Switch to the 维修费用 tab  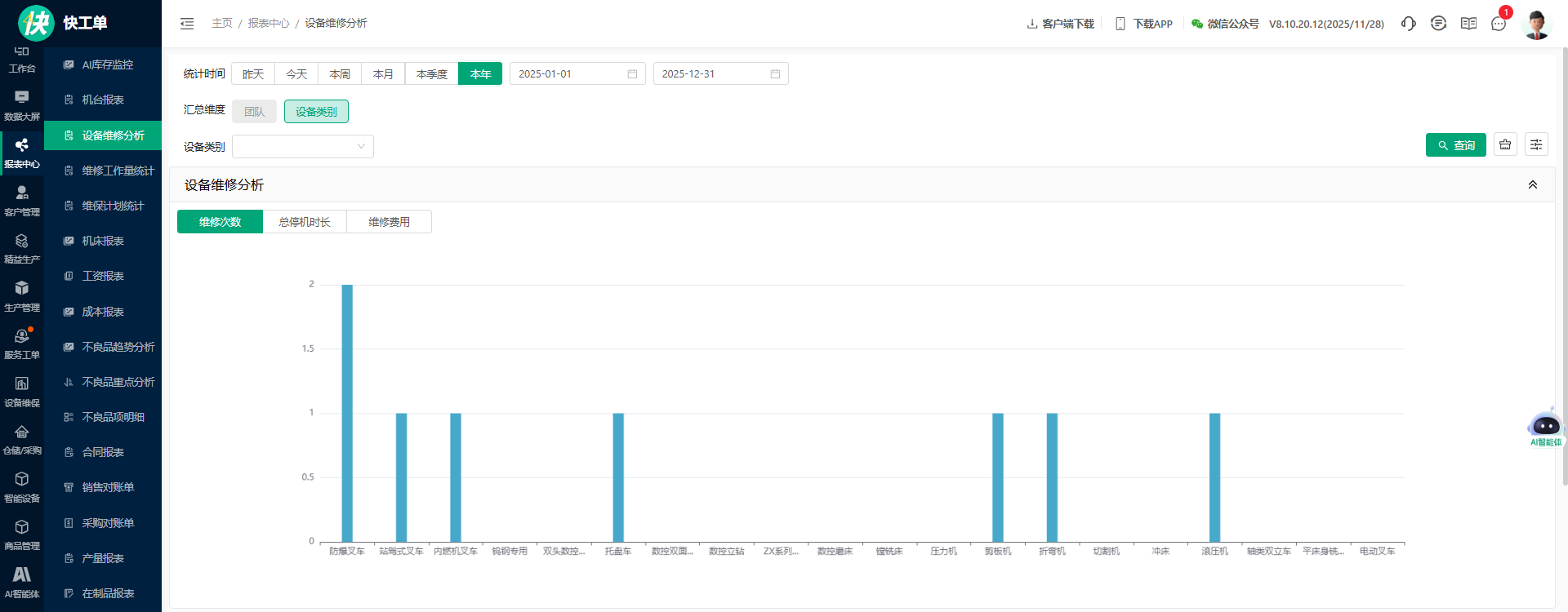(389, 222)
